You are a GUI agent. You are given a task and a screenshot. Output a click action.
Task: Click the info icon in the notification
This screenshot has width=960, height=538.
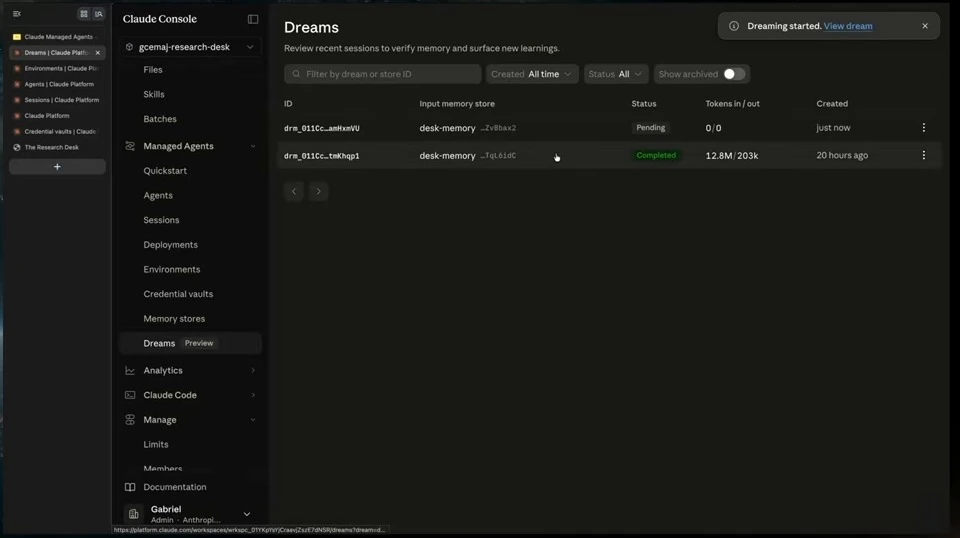(733, 26)
